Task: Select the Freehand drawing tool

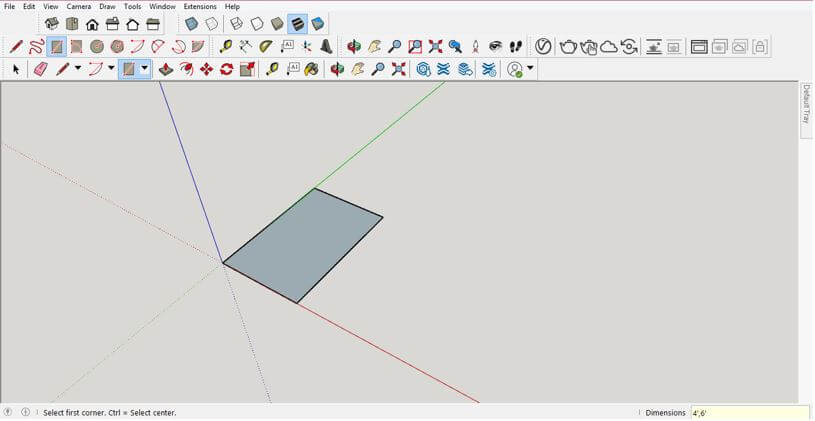Action: tap(36, 47)
